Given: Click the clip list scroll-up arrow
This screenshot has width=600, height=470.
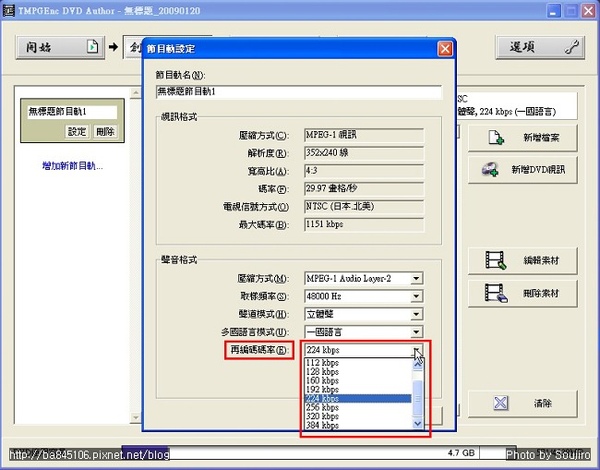Looking at the screenshot, I should [135, 93].
